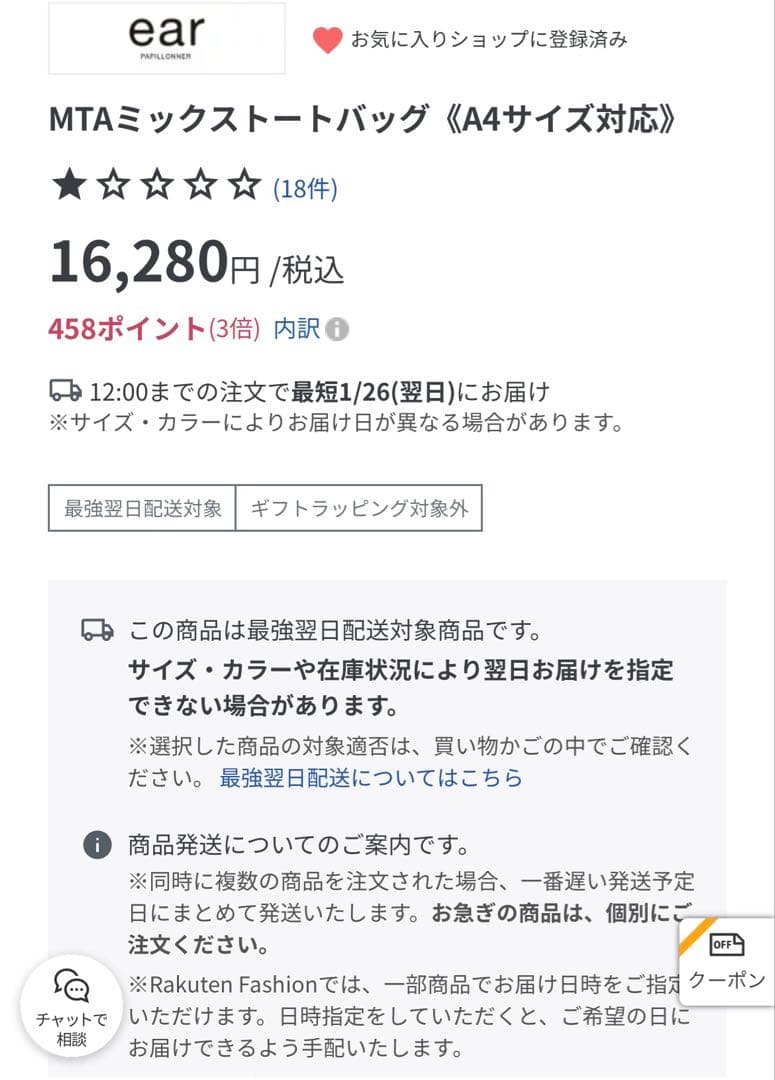Click the info icon next to 内訳
The image size is (775, 1080).
[336, 329]
